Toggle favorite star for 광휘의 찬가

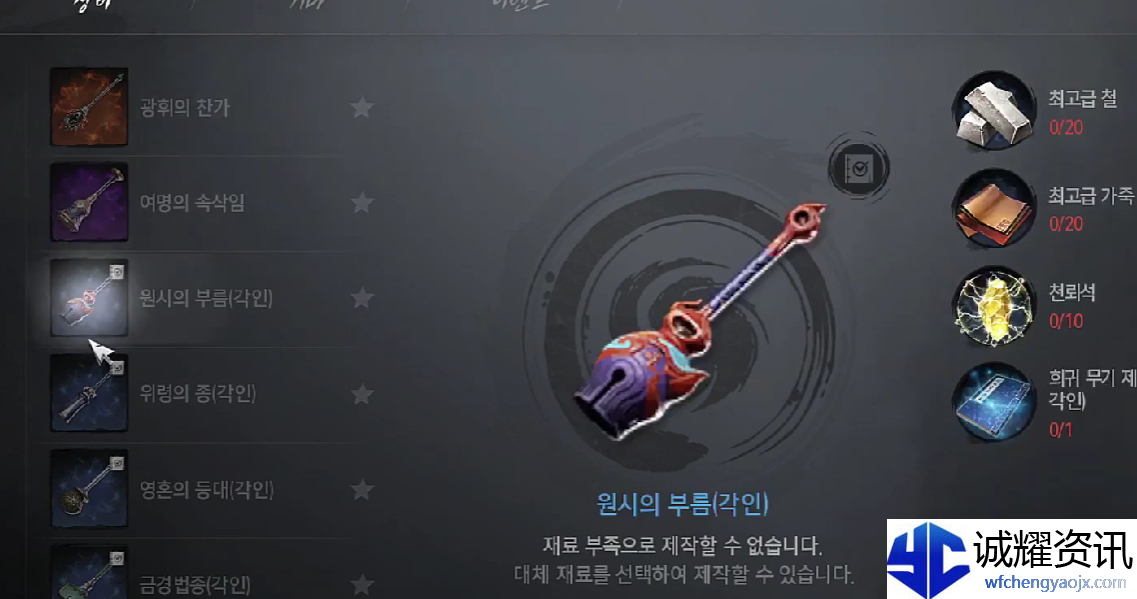(x=362, y=107)
